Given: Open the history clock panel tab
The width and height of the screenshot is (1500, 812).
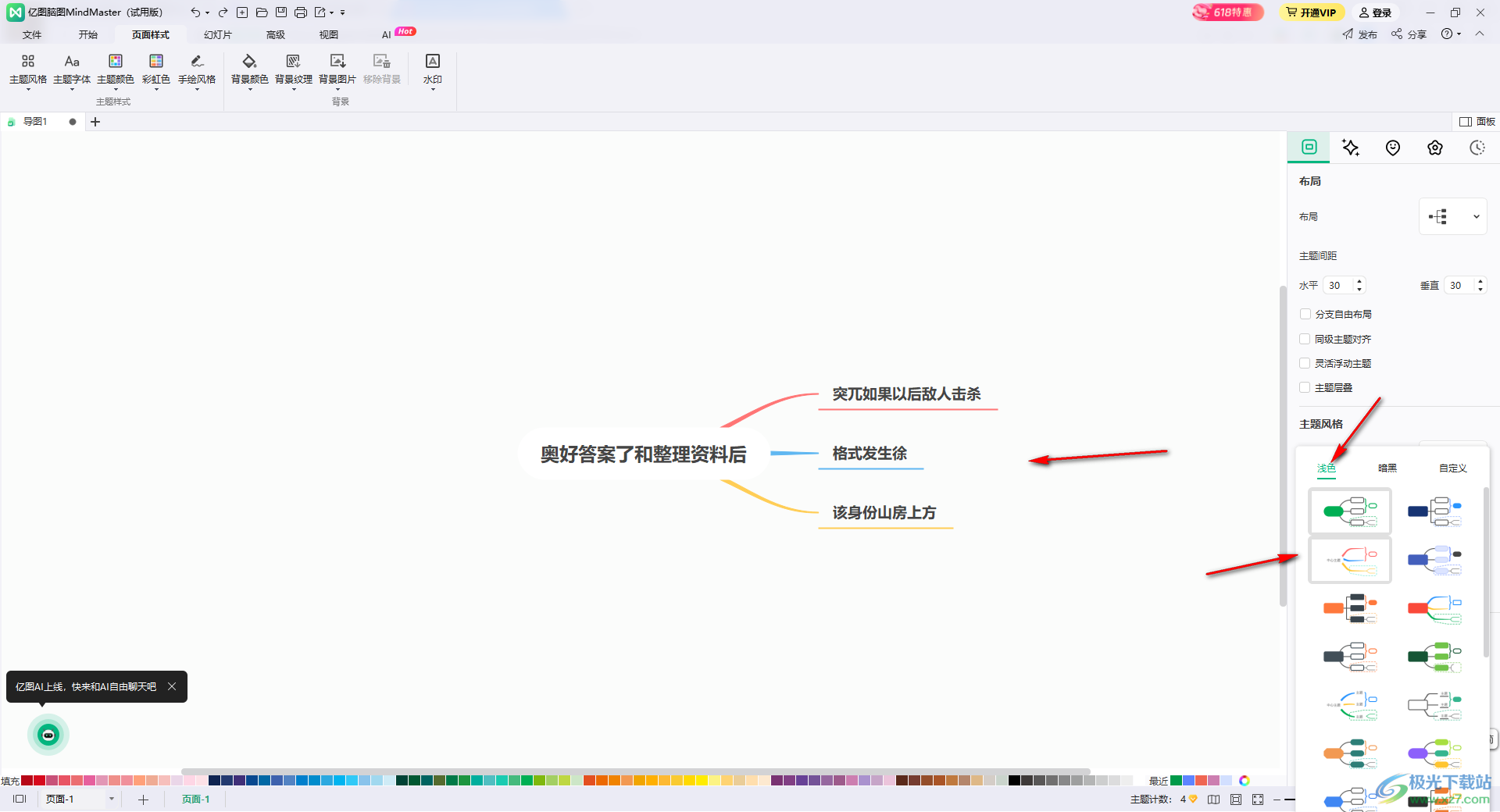Looking at the screenshot, I should (1477, 148).
